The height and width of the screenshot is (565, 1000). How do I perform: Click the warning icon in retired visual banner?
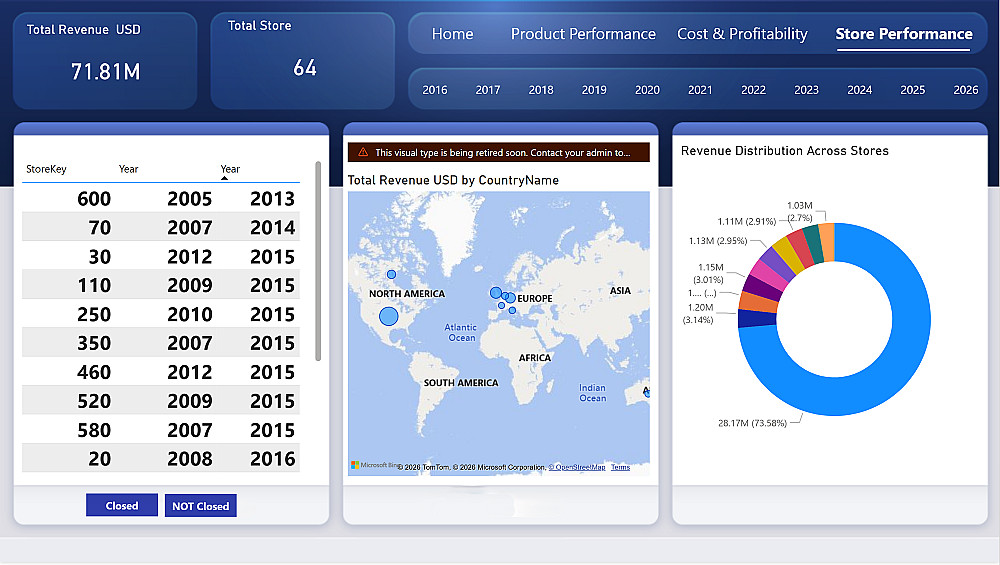[x=363, y=152]
